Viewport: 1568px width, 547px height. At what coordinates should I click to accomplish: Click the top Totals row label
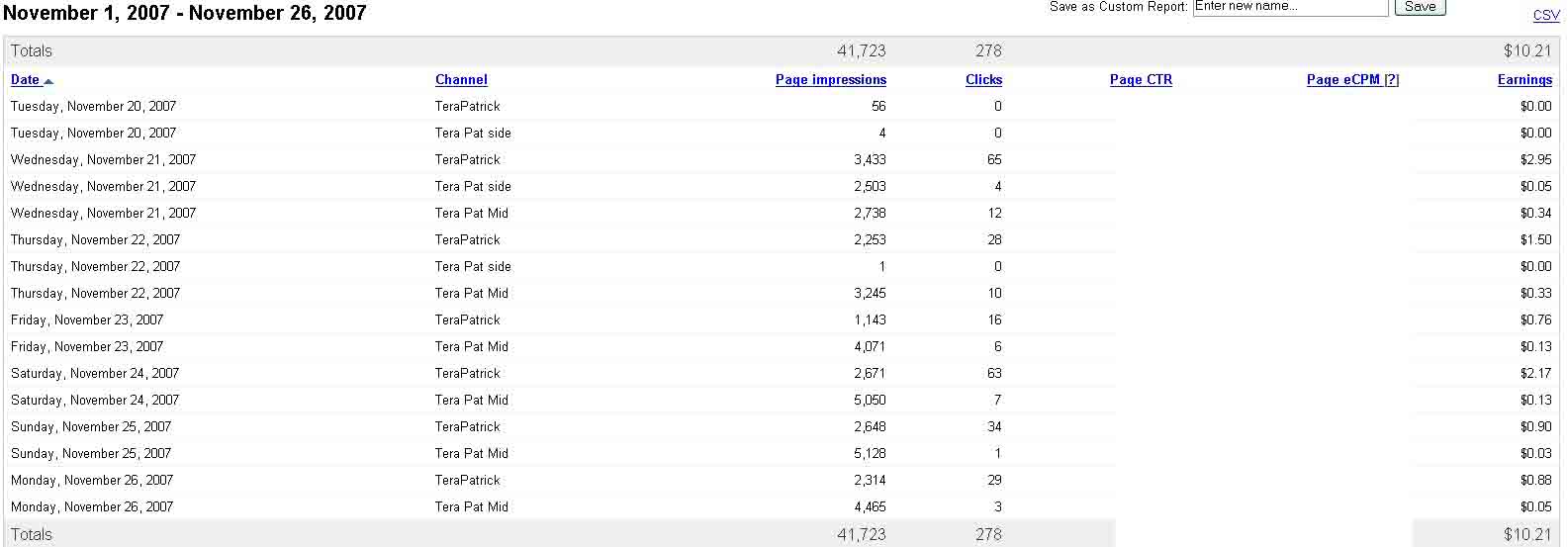pyautogui.click(x=32, y=51)
